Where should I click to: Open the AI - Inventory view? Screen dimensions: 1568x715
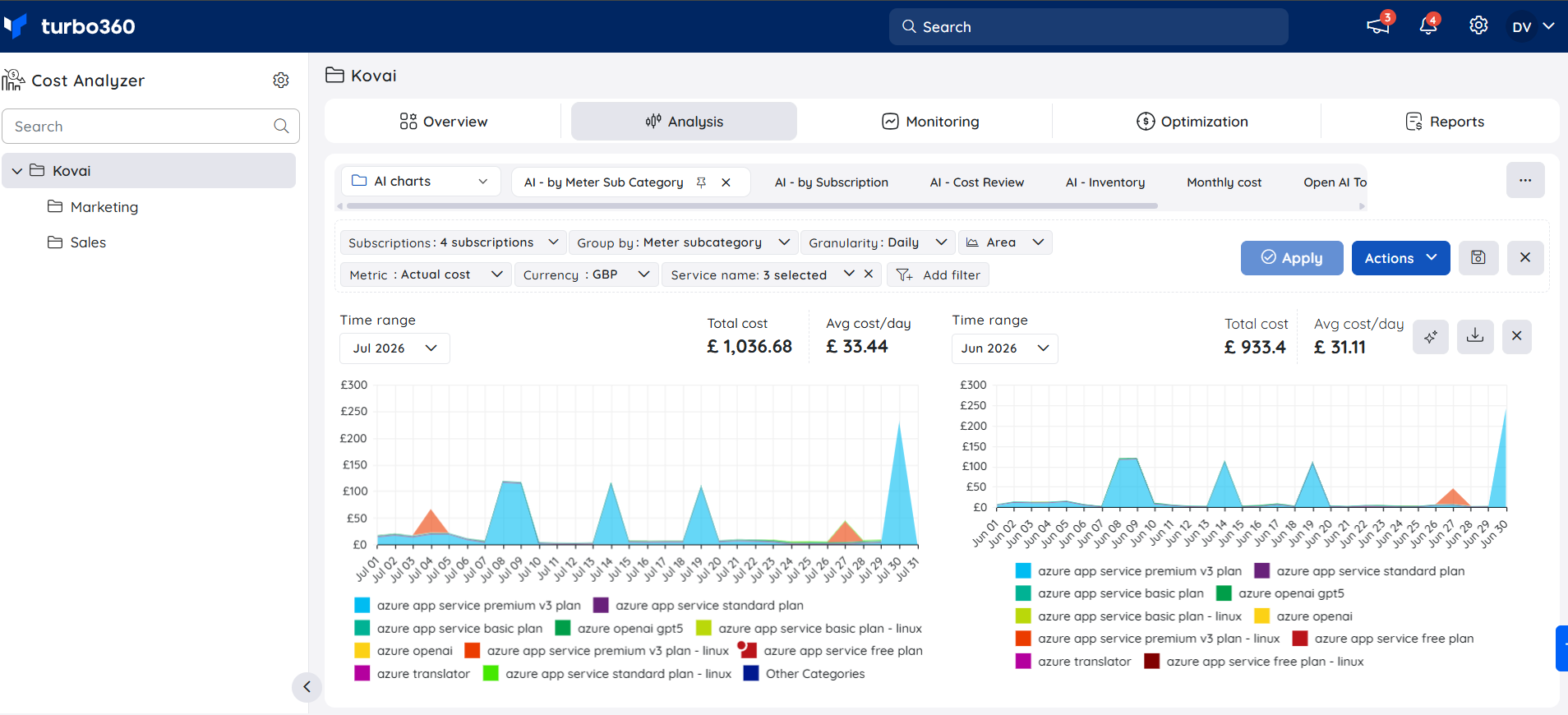coord(1105,182)
